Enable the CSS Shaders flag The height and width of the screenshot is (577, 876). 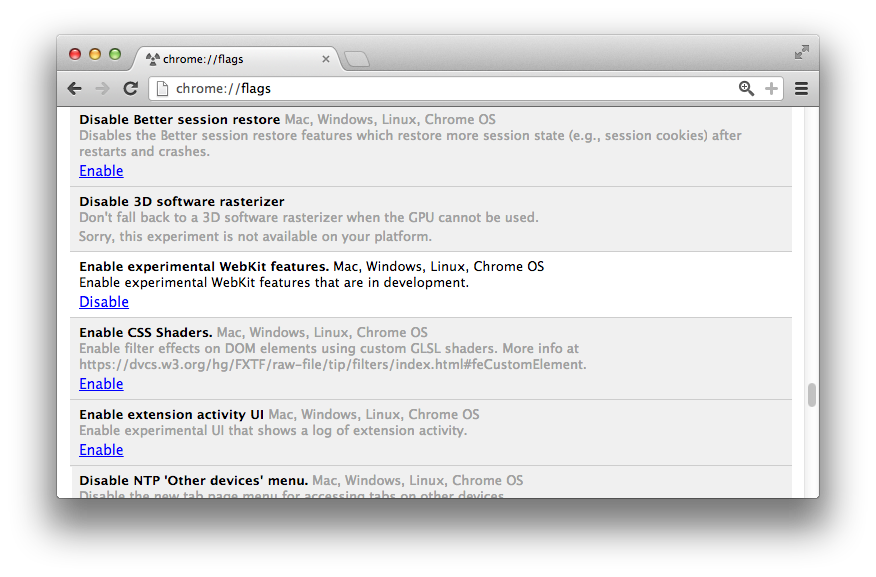pos(101,384)
